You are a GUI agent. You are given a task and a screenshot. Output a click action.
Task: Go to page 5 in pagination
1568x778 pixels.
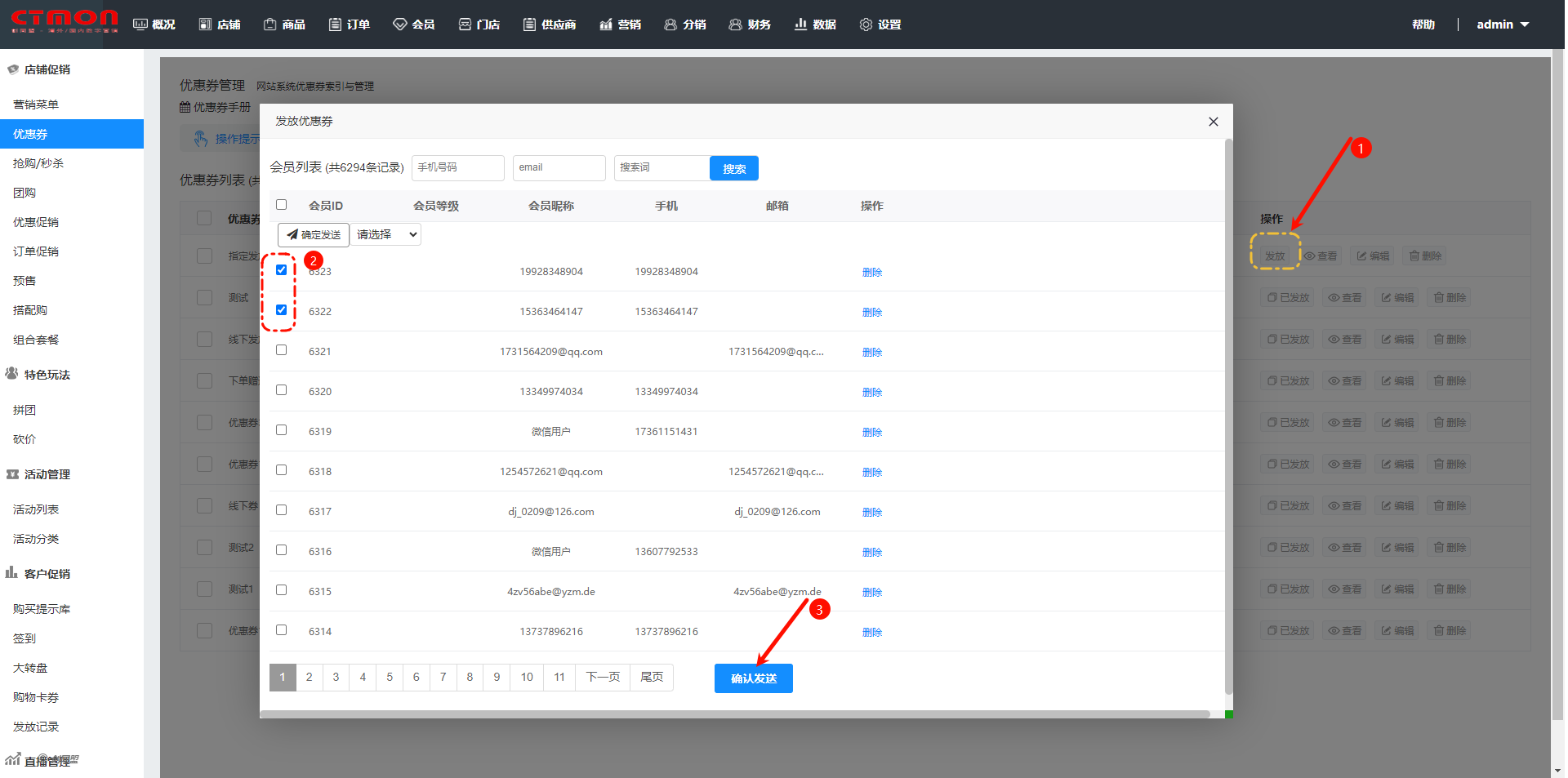(x=390, y=677)
